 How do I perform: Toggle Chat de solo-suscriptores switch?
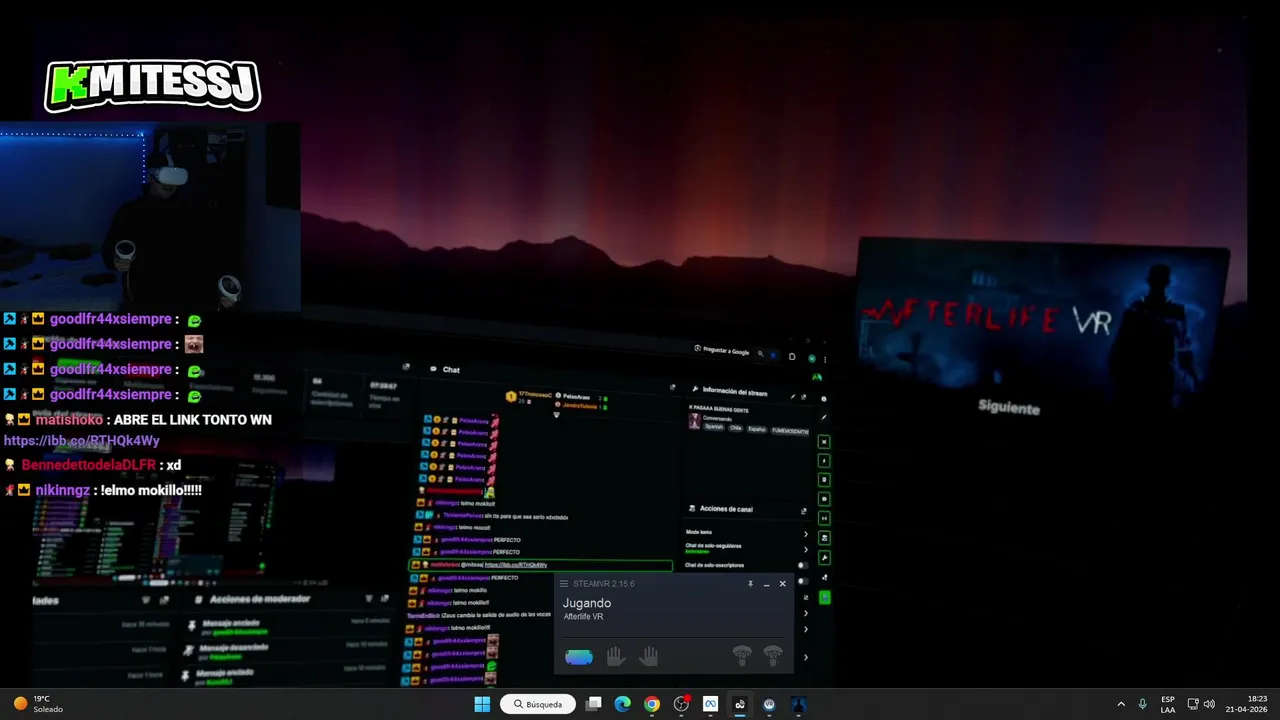pyautogui.click(x=801, y=565)
